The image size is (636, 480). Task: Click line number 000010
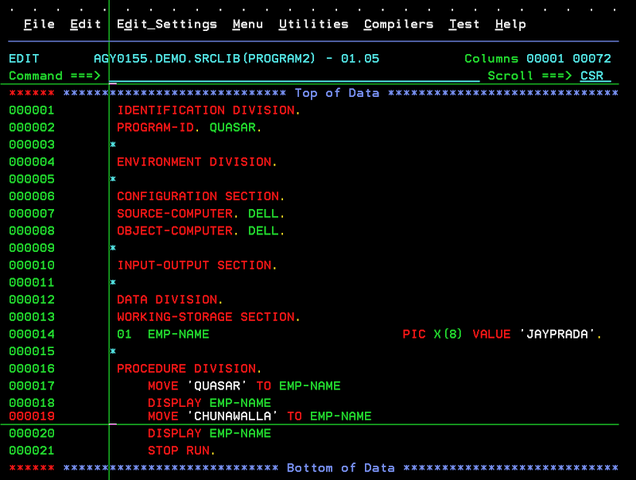tap(32, 265)
